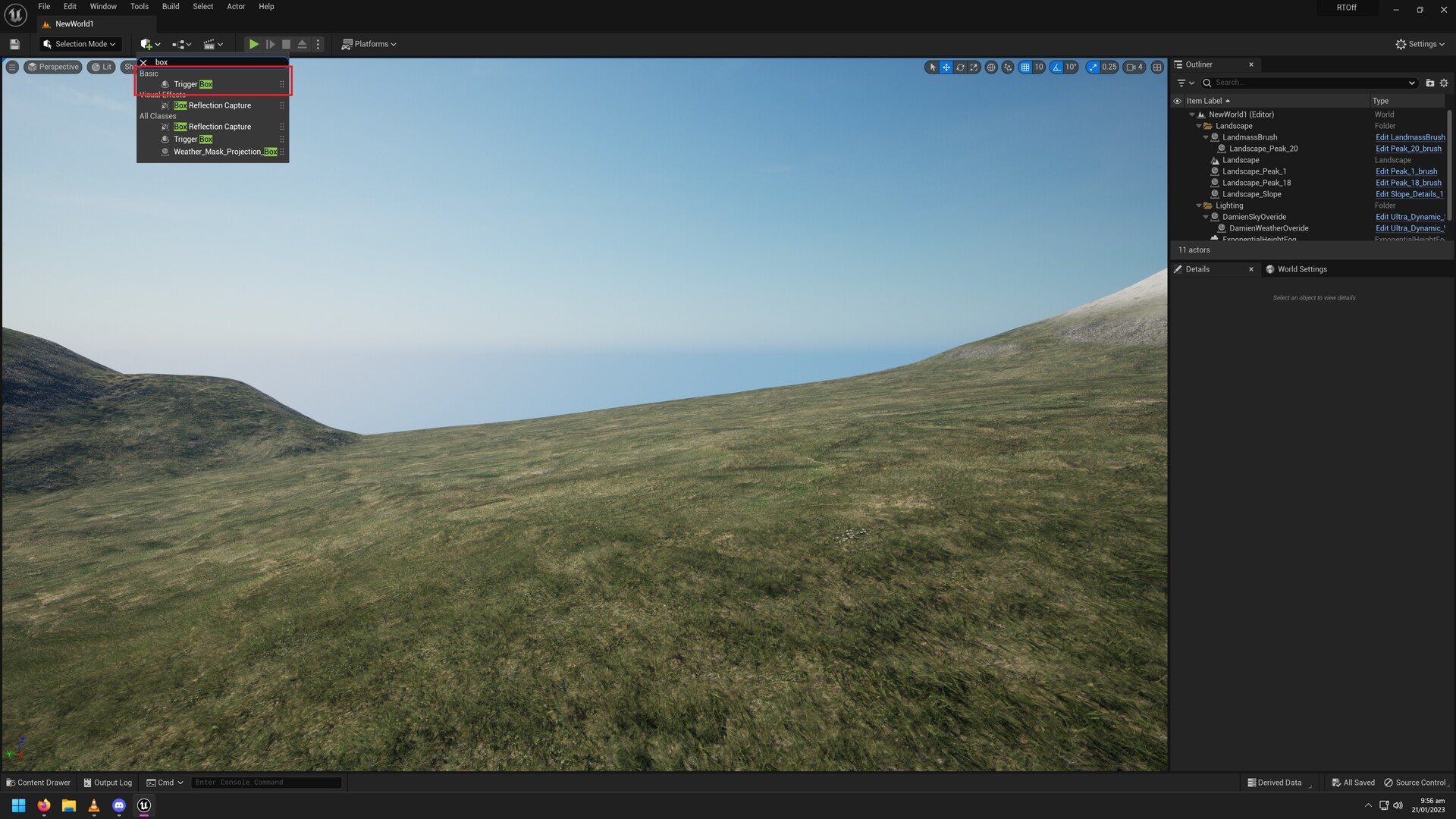
Task: Save the current level with the disk icon
Action: click(14, 44)
